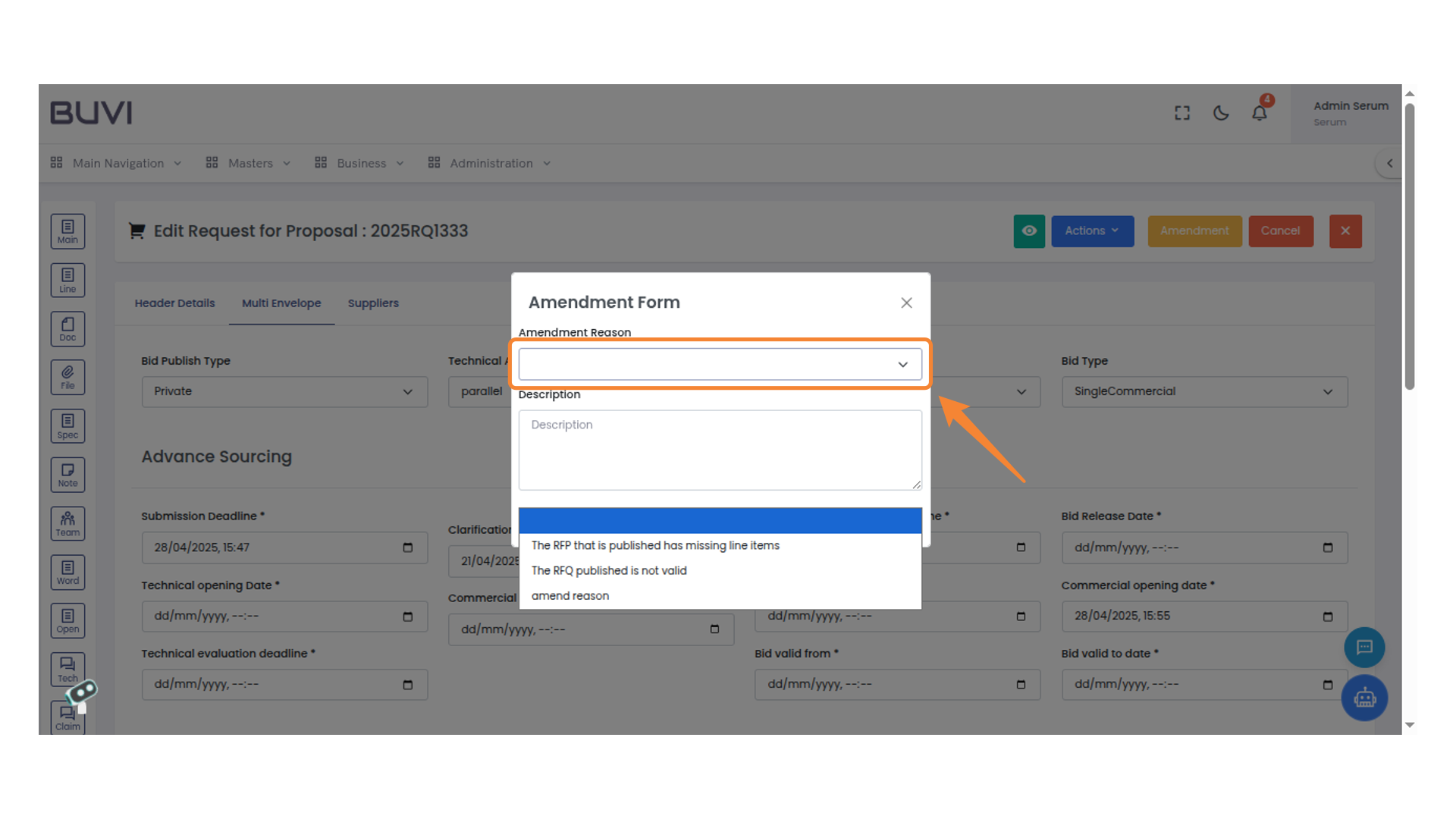
Task: Select the Spec sidebar icon
Action: tap(67, 426)
